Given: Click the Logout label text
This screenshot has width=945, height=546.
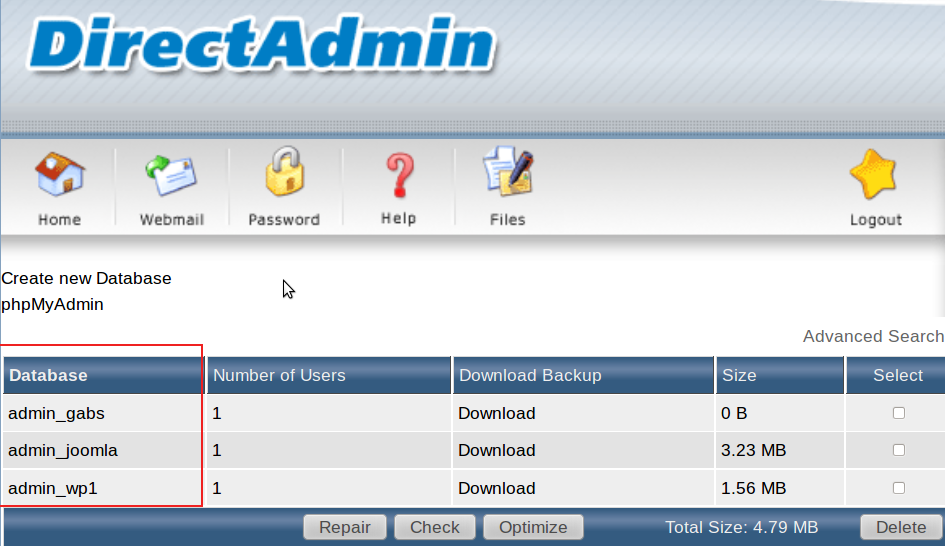Looking at the screenshot, I should tap(876, 220).
